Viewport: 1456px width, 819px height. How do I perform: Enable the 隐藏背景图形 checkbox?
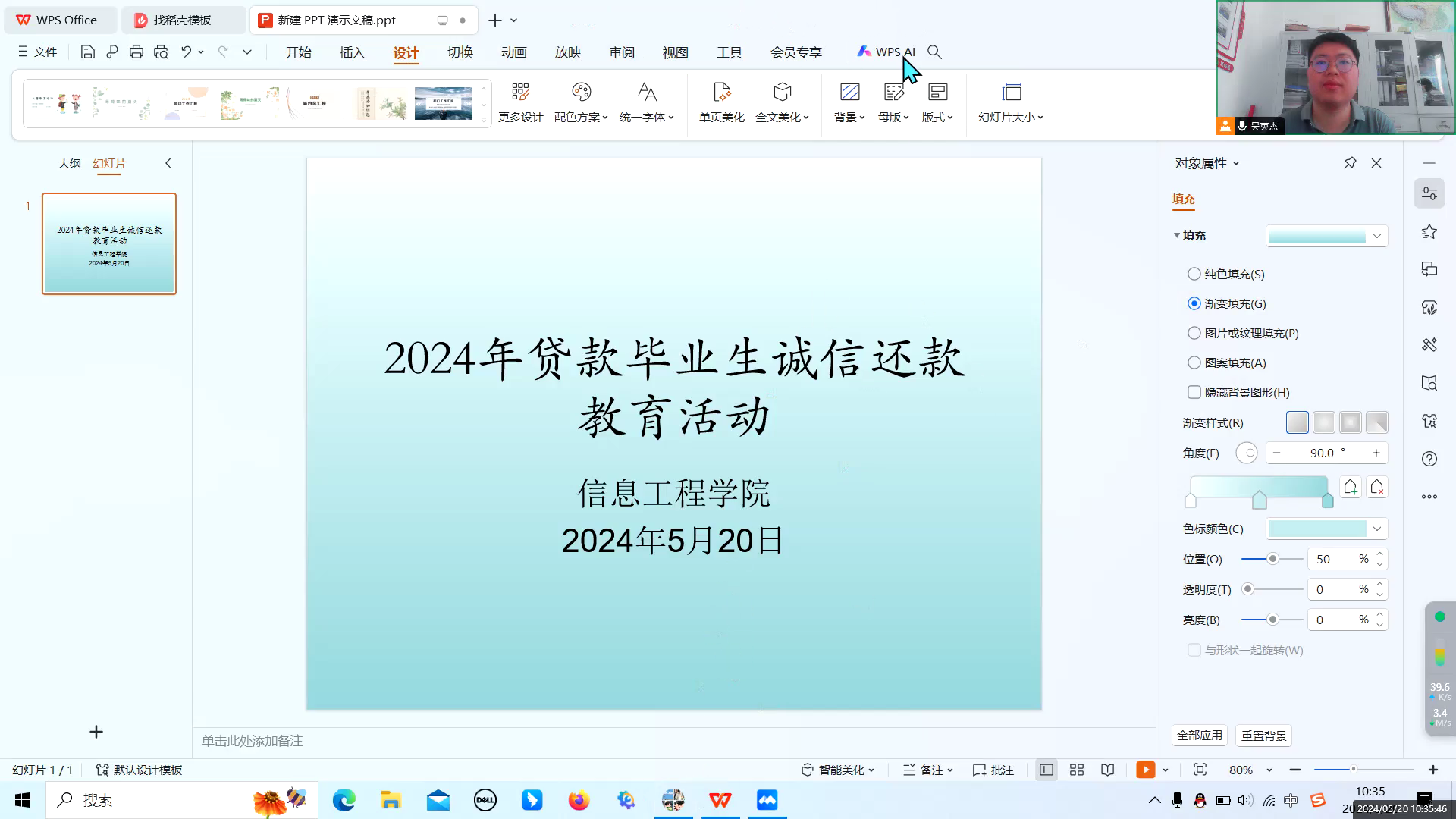click(1194, 392)
